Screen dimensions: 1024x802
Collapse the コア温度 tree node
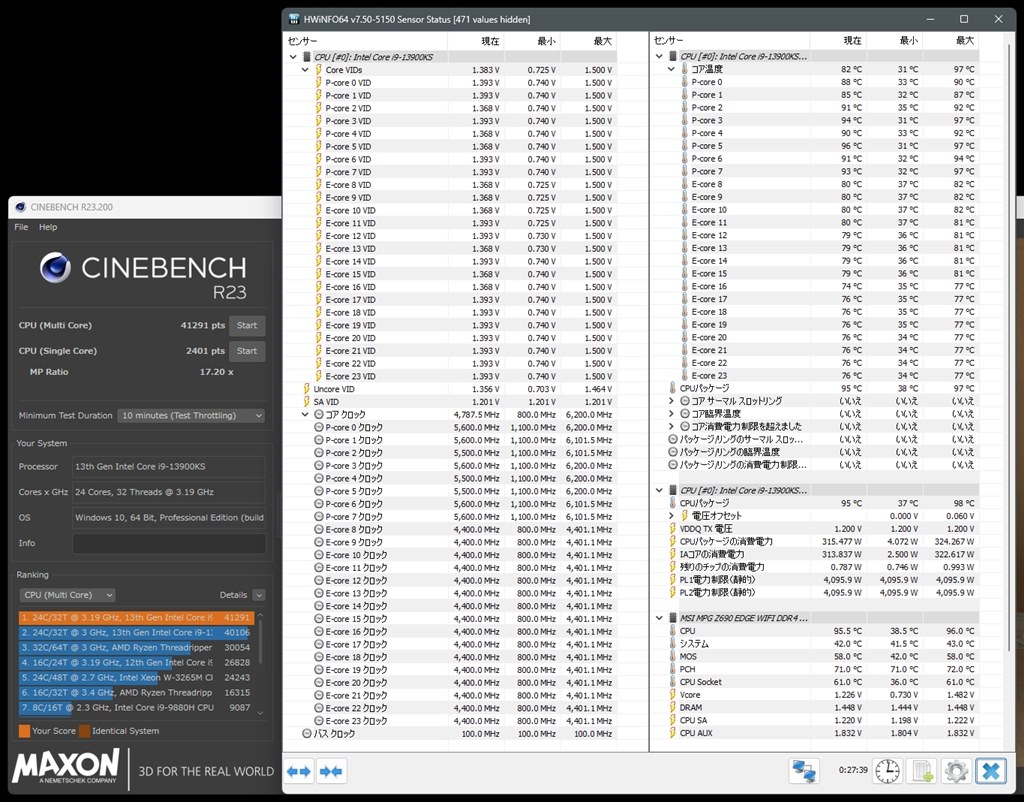click(x=671, y=69)
